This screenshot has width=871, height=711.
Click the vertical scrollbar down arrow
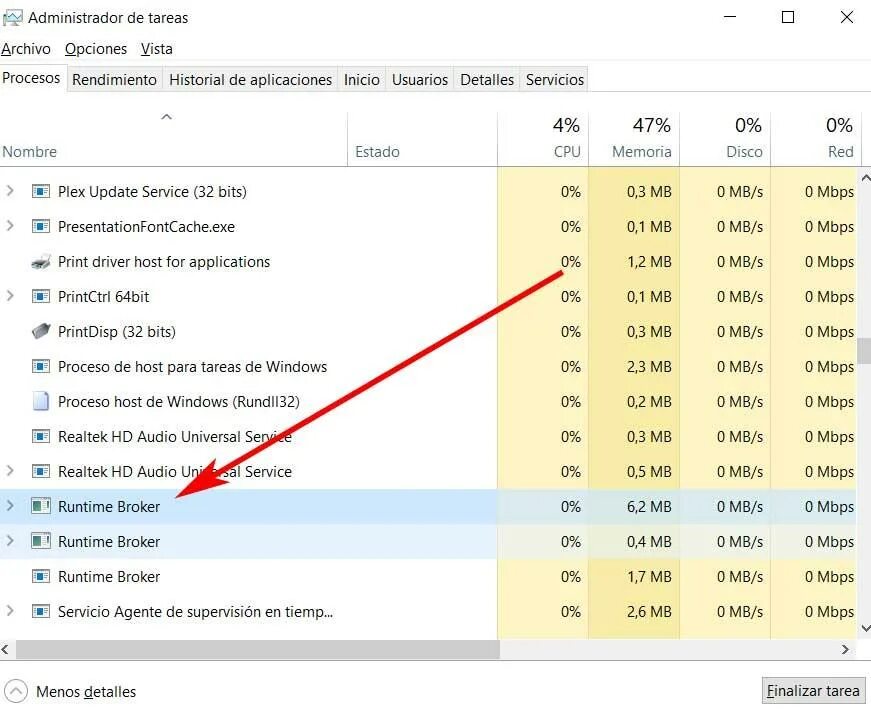pos(865,628)
